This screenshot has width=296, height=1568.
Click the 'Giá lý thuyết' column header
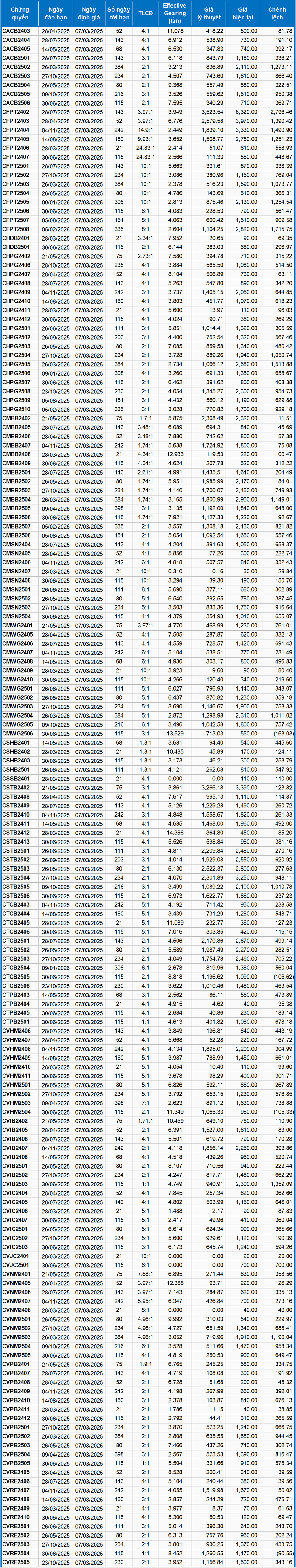(x=208, y=14)
